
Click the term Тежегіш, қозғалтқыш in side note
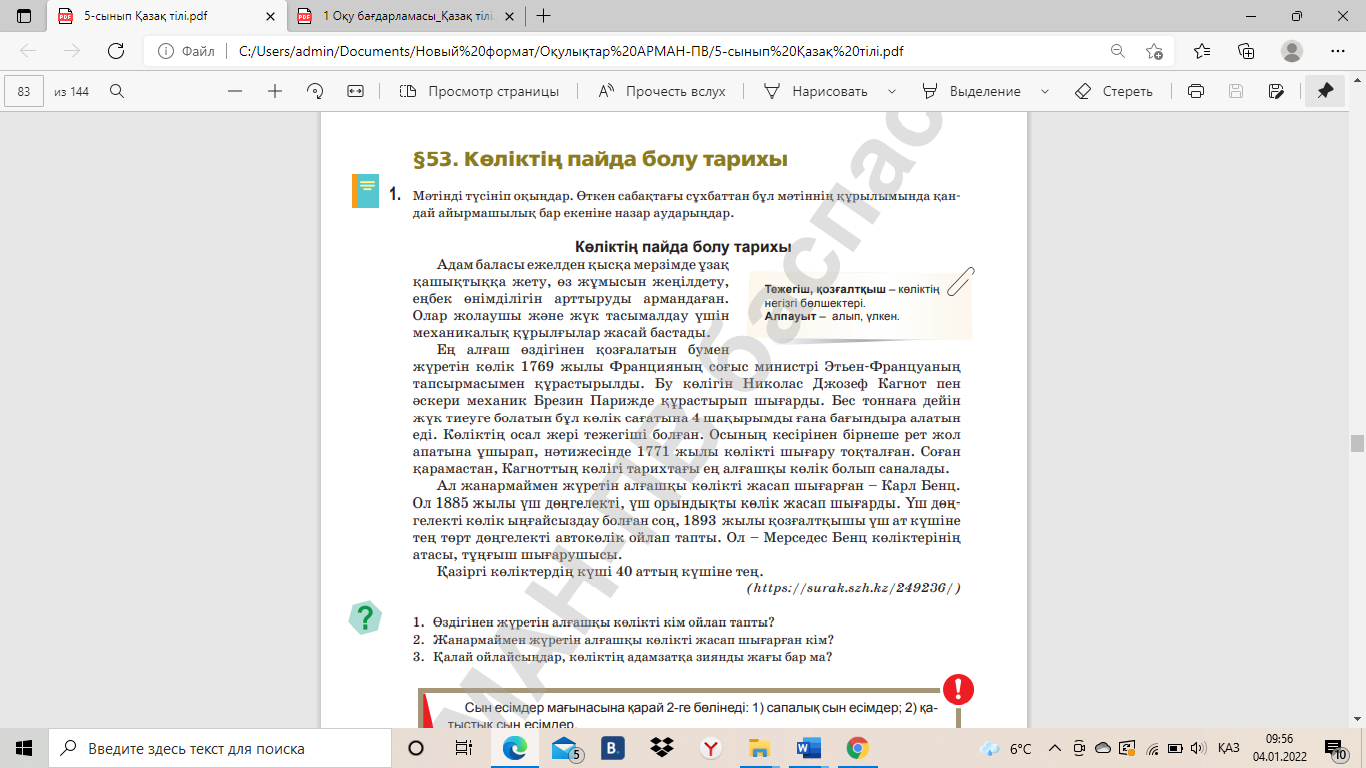pos(824,290)
